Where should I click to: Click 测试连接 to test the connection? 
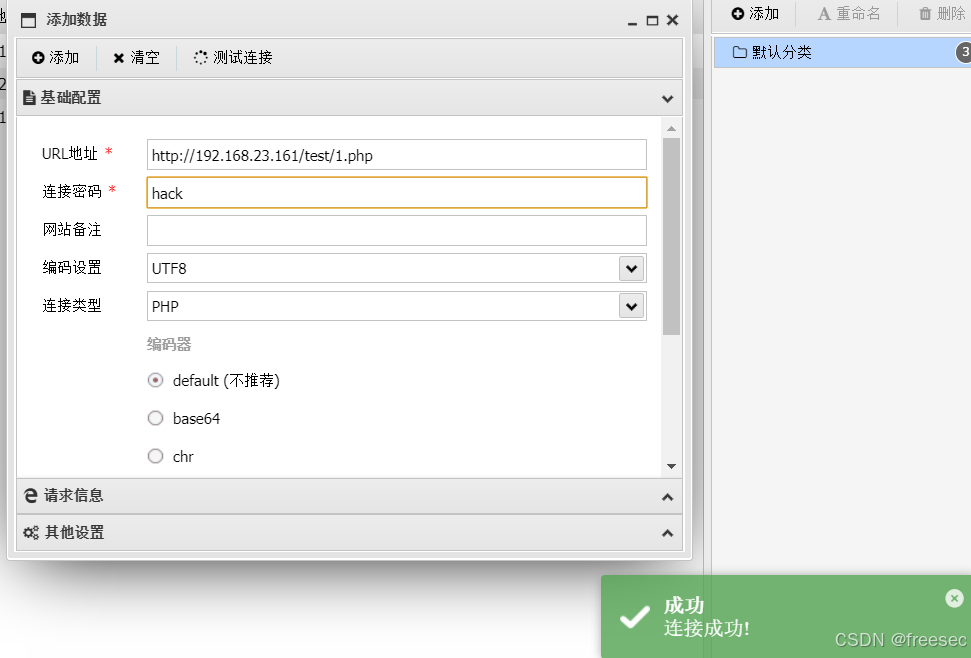pyautogui.click(x=233, y=58)
